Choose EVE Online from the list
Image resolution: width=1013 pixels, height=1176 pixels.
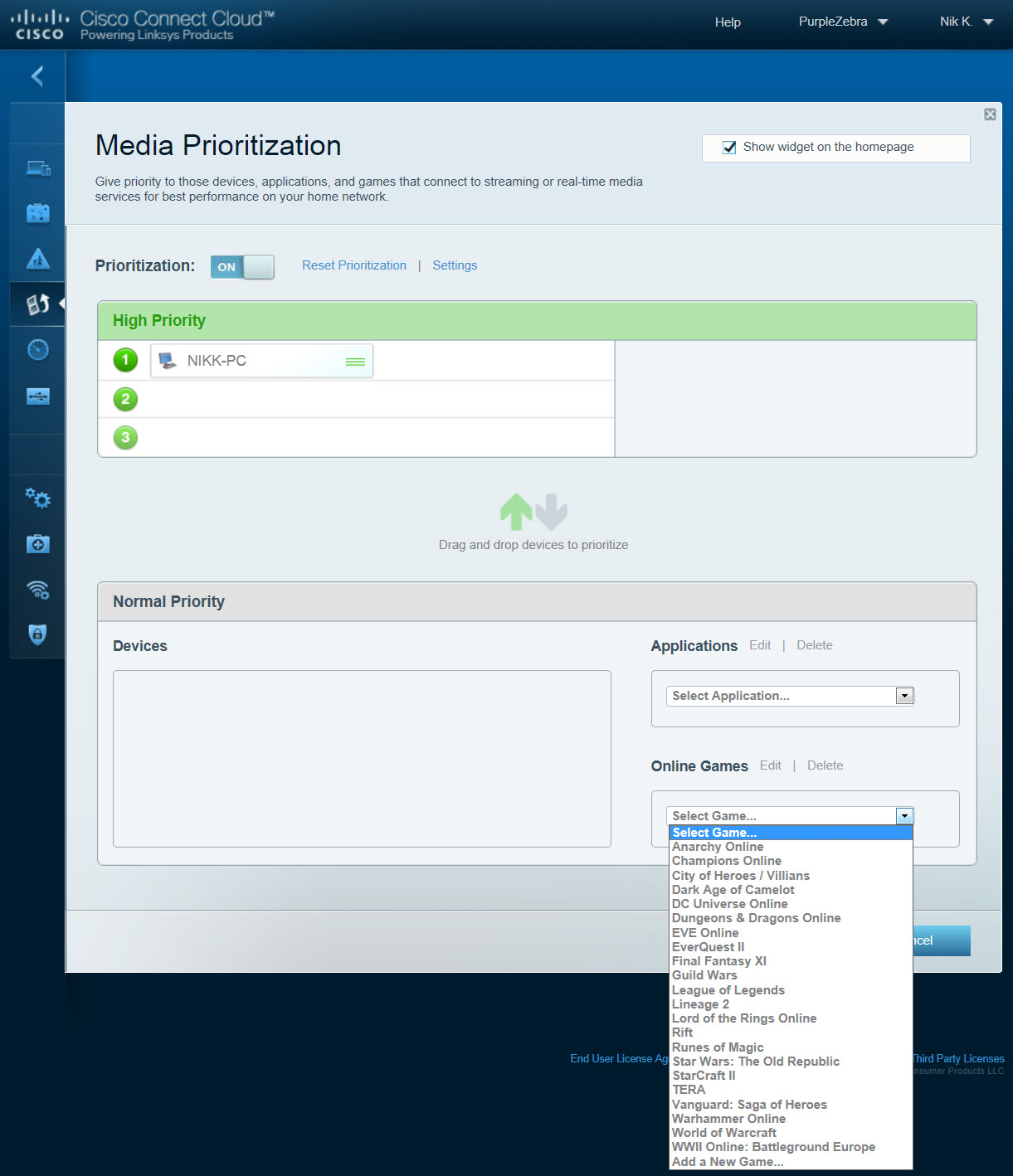pyautogui.click(x=791, y=933)
